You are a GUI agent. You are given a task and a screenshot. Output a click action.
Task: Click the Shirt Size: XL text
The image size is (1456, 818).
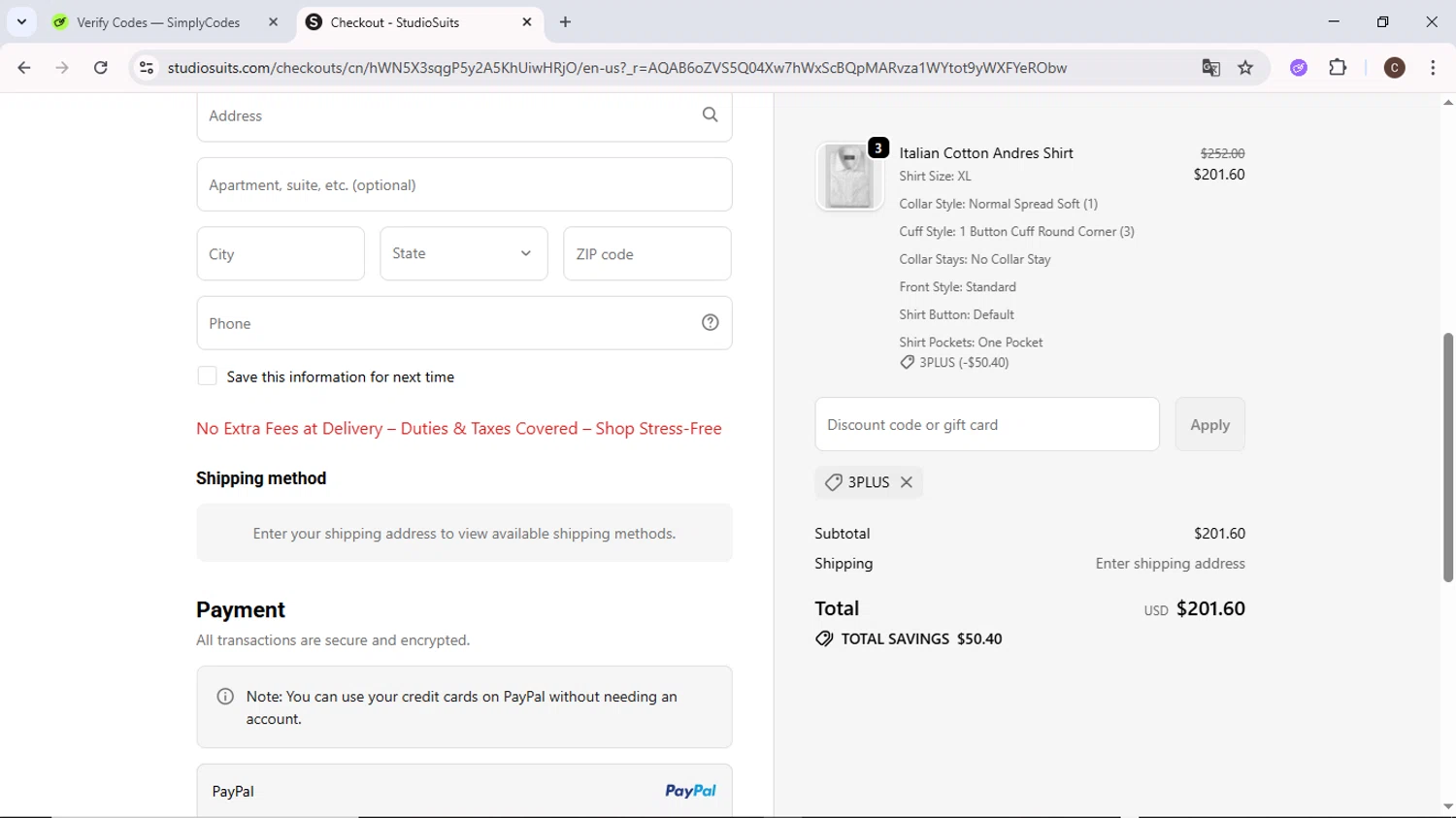point(935,176)
